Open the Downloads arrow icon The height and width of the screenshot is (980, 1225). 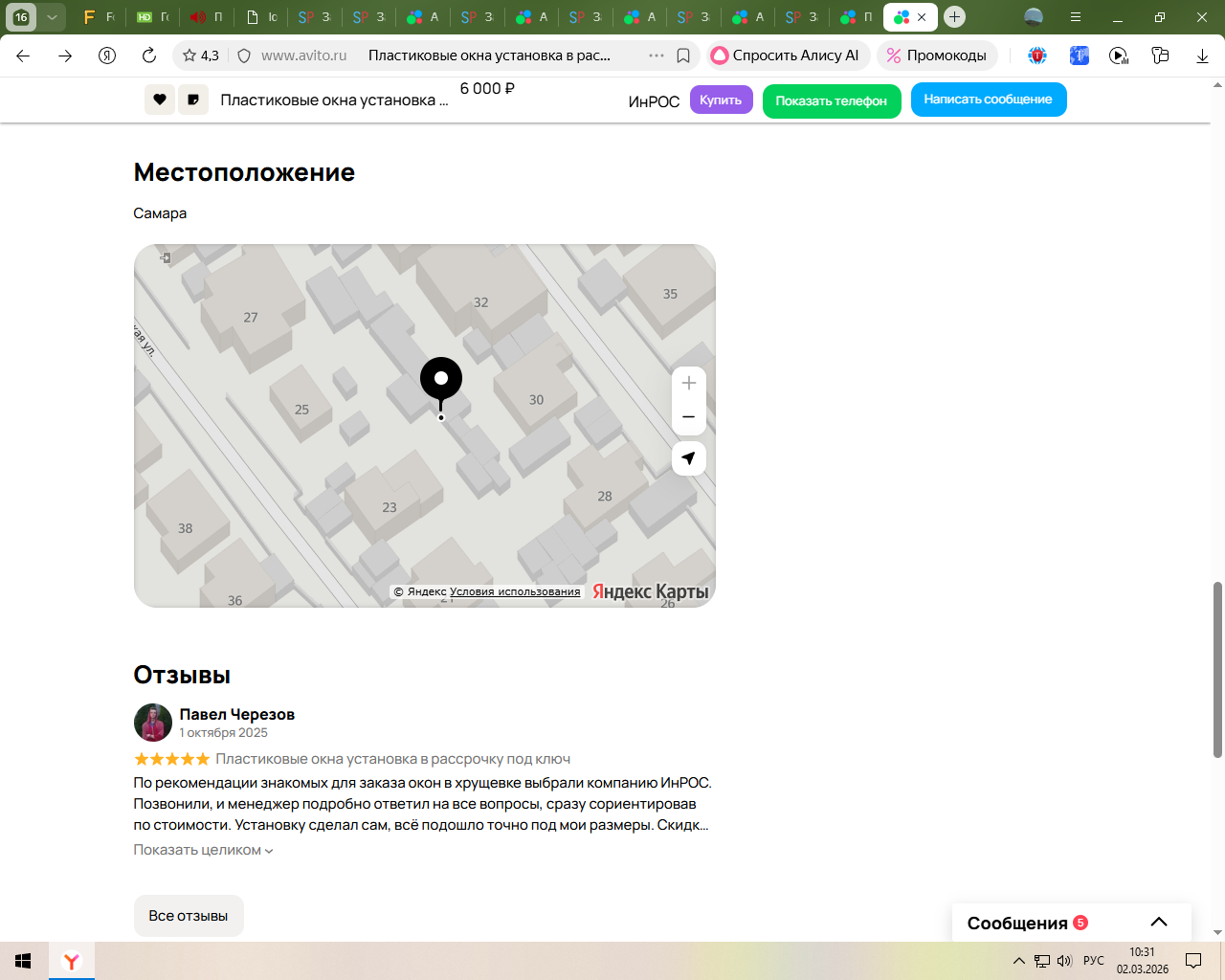1203,56
